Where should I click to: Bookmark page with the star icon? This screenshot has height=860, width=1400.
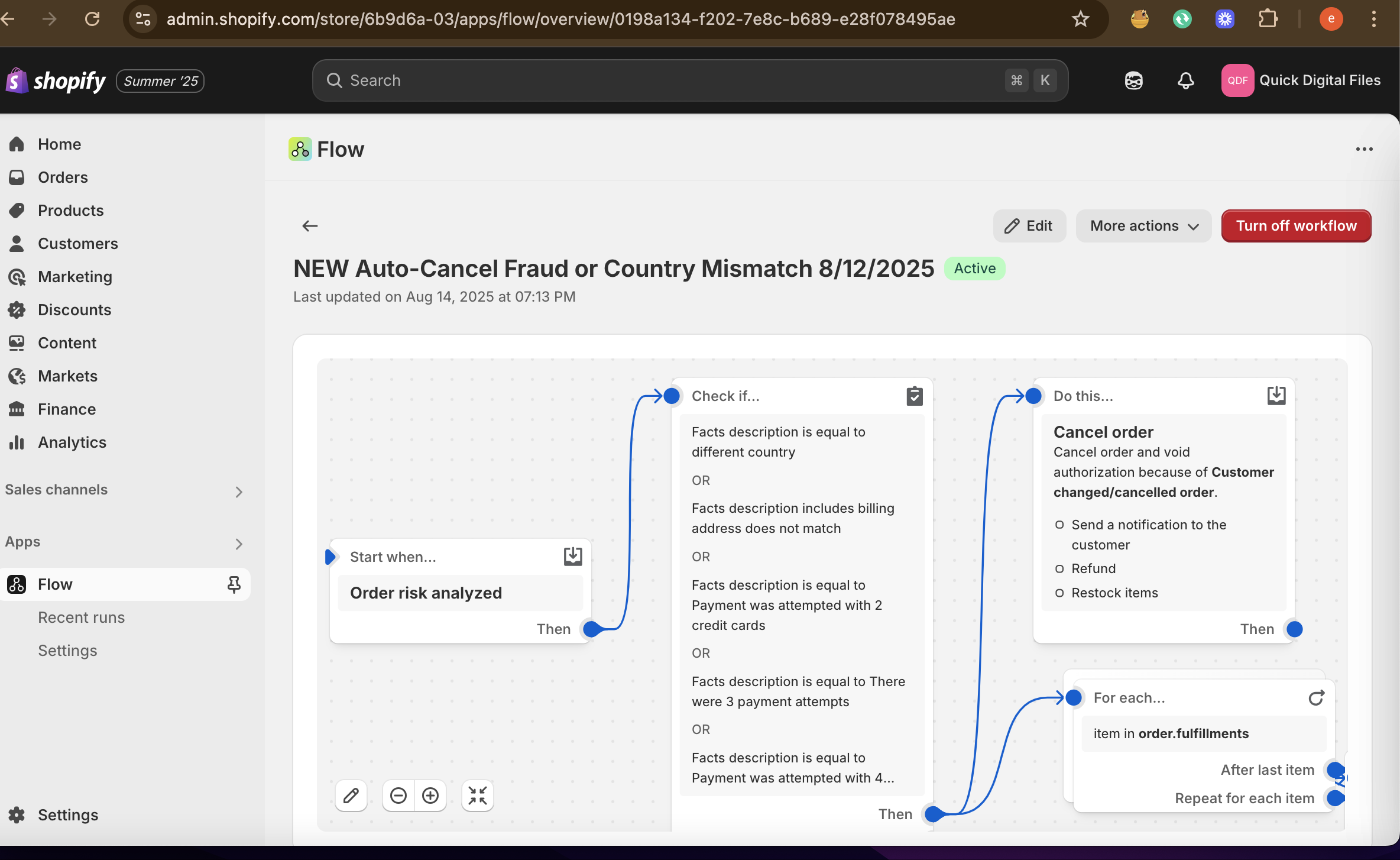click(1080, 19)
